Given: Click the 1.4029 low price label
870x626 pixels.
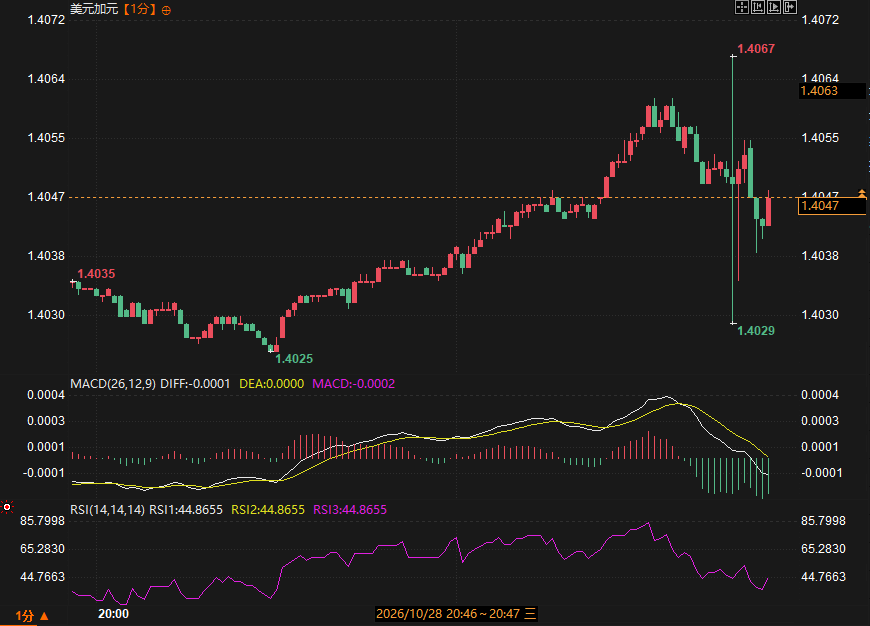Looking at the screenshot, I should pos(756,331).
